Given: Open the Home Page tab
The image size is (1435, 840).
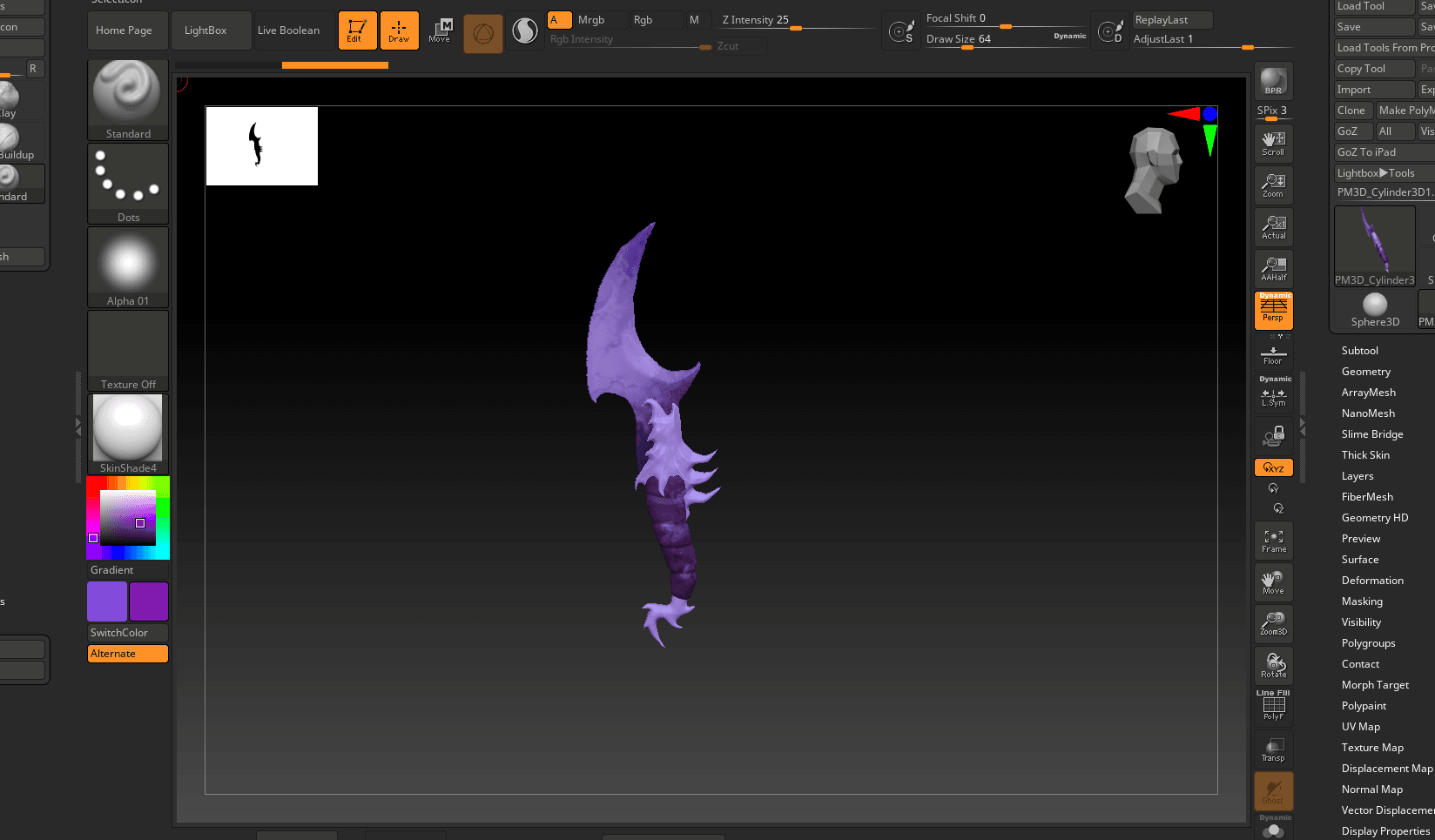Looking at the screenshot, I should pyautogui.click(x=127, y=30).
